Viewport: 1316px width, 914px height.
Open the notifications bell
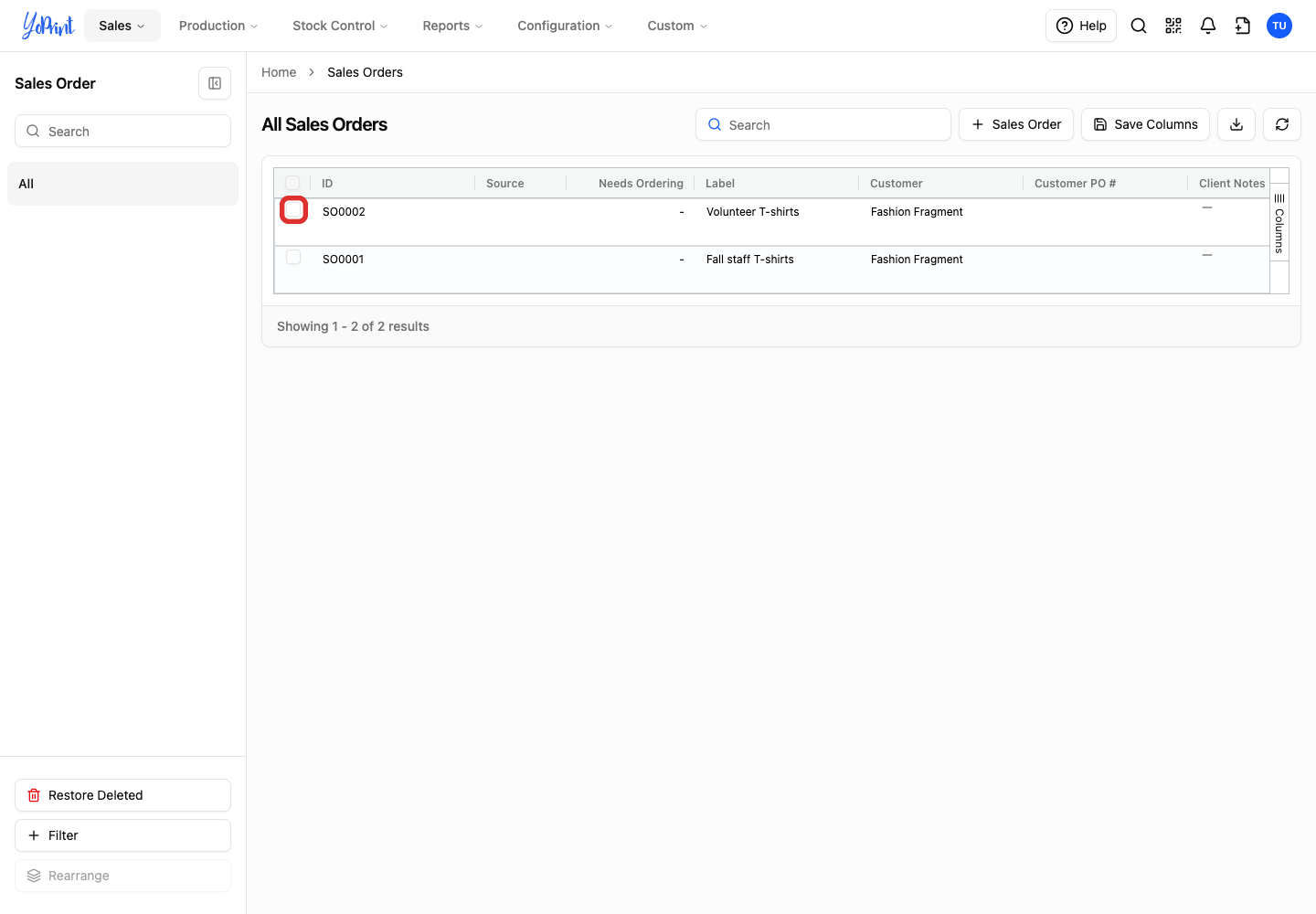coord(1208,26)
